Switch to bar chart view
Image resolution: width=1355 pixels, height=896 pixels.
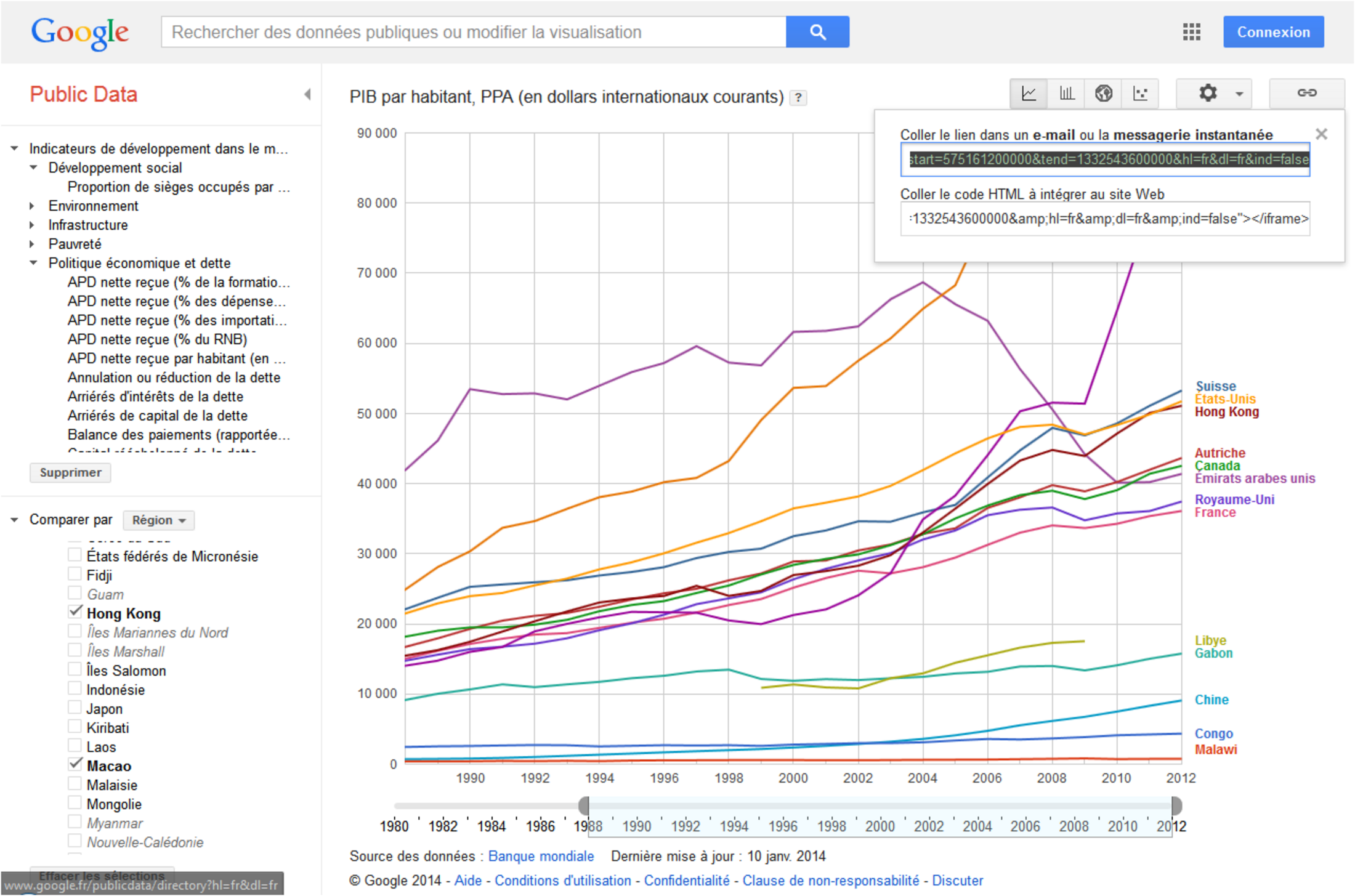1066,94
